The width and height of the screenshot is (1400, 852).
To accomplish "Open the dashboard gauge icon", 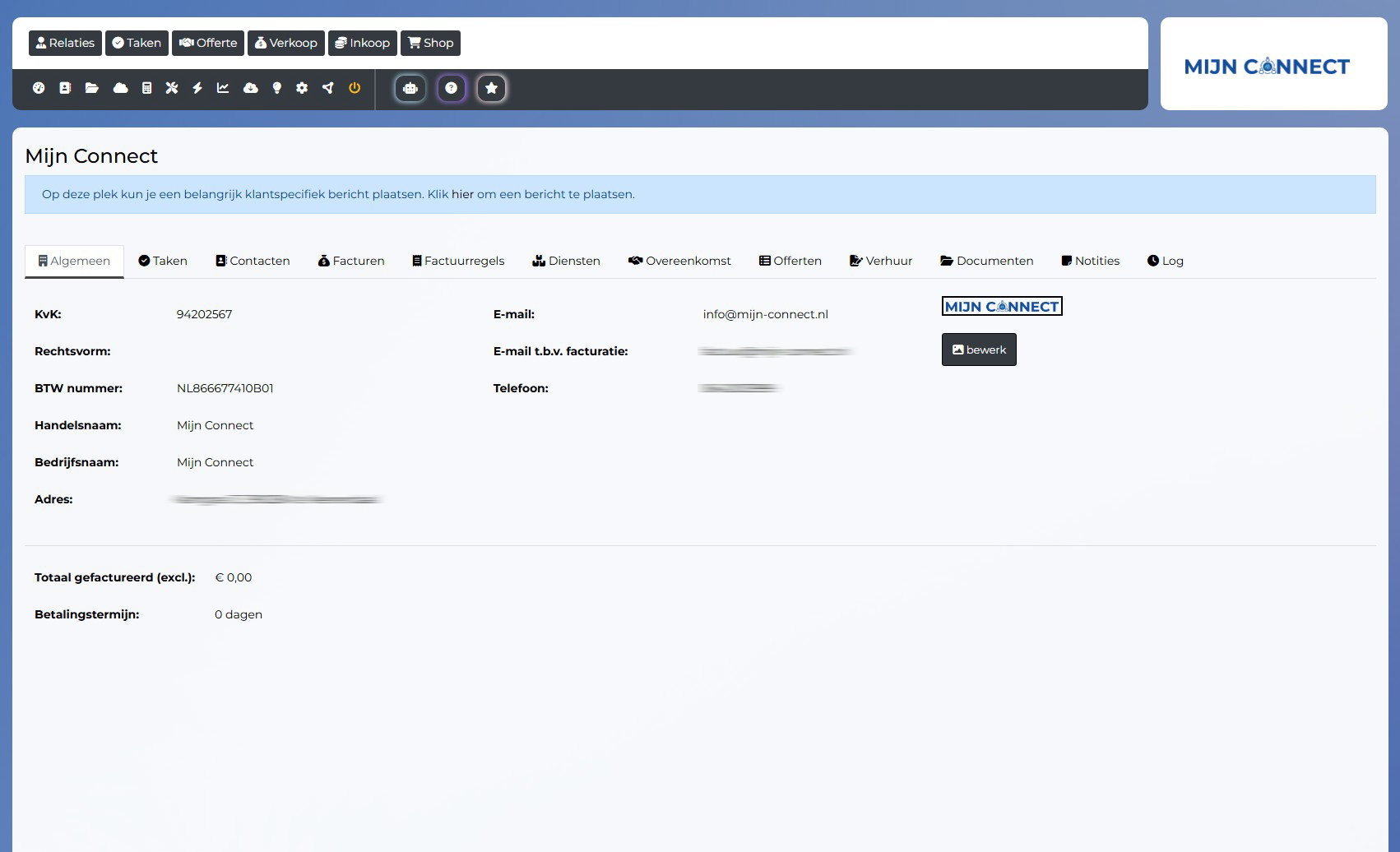I will click(39, 88).
